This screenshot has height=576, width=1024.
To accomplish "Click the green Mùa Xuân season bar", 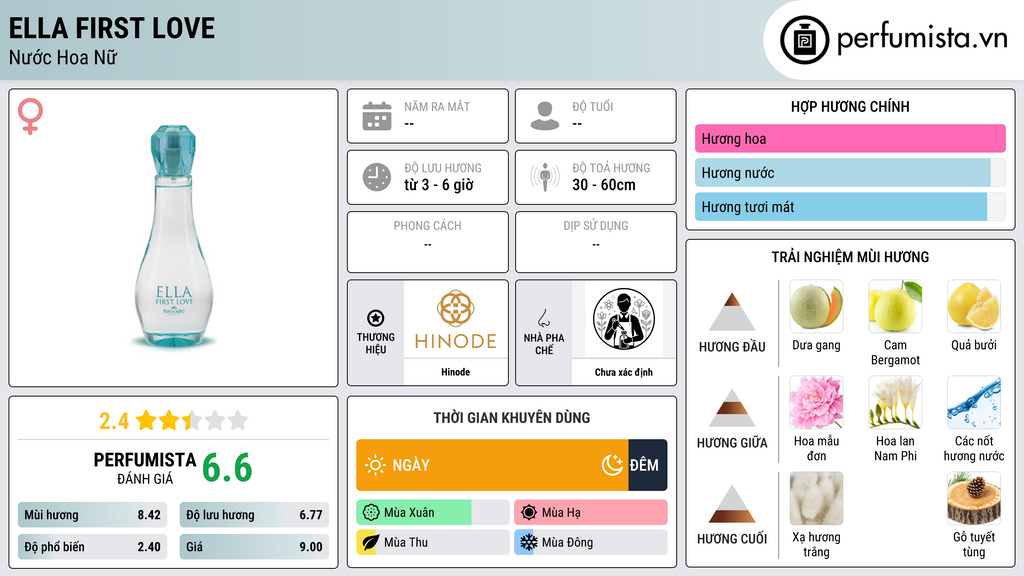I will (433, 513).
